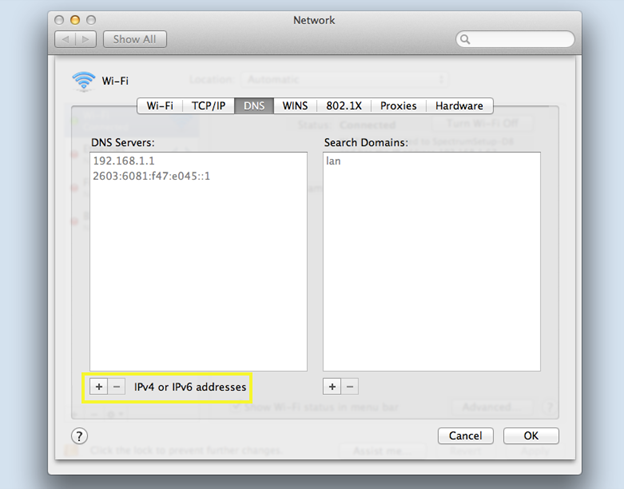Cancel the DNS changes

tap(466, 436)
